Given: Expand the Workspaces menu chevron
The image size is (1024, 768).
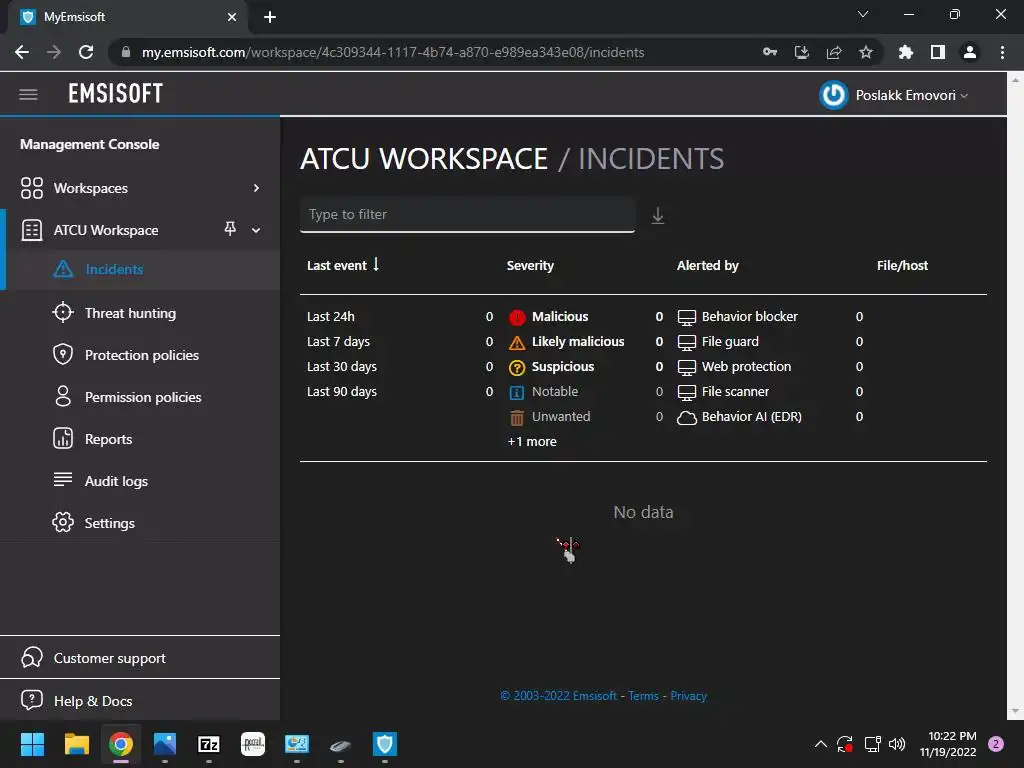Looking at the screenshot, I should [x=256, y=188].
